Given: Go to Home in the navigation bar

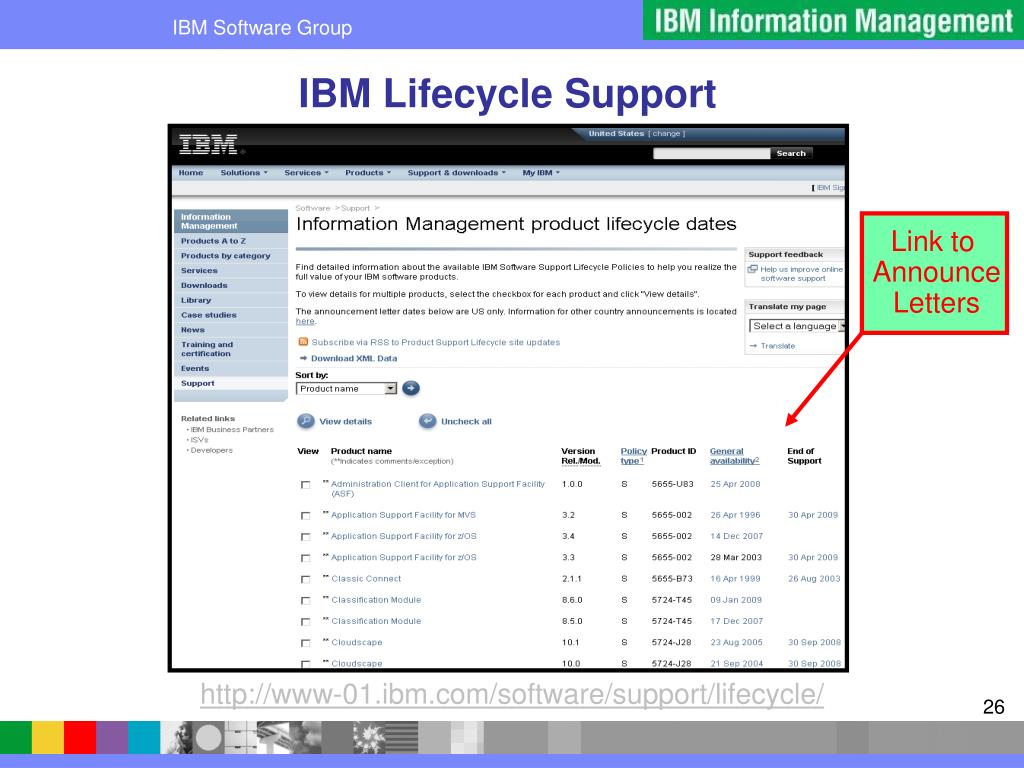Looking at the screenshot, I should coord(191,173).
